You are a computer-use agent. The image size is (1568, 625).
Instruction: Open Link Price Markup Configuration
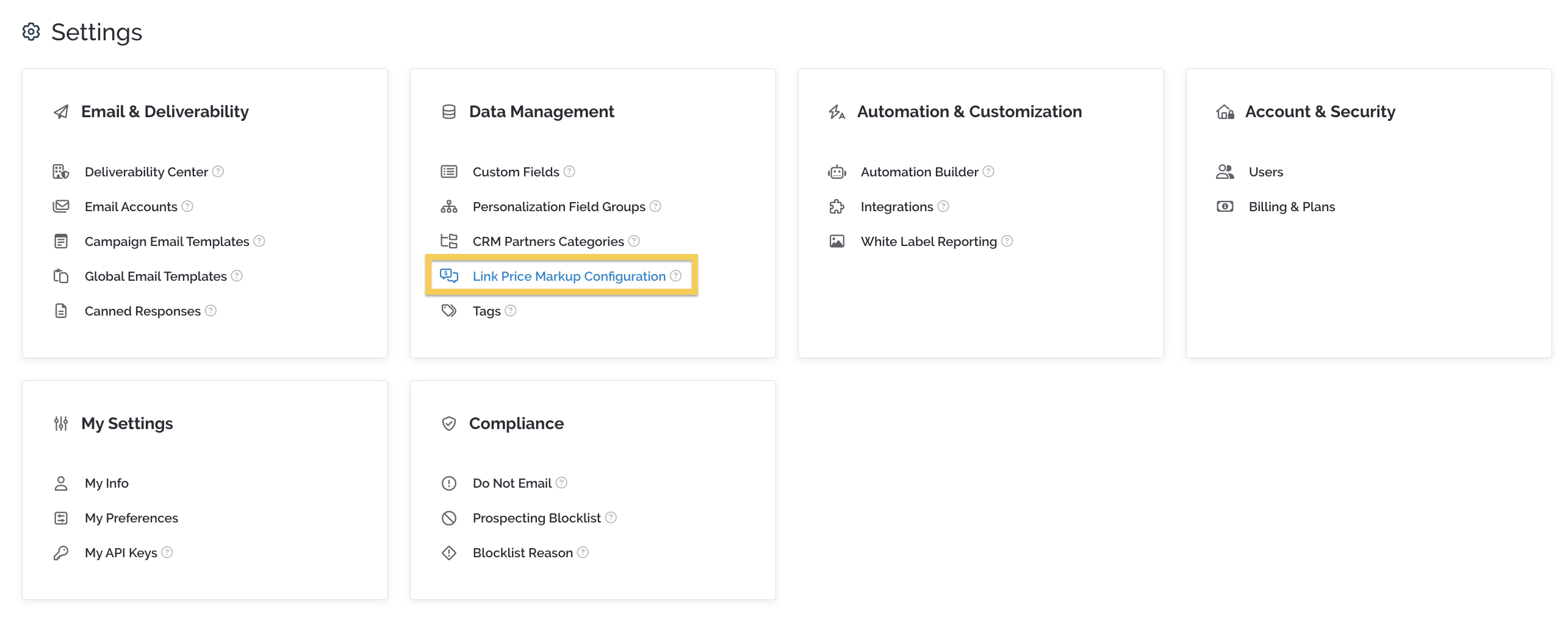[569, 276]
